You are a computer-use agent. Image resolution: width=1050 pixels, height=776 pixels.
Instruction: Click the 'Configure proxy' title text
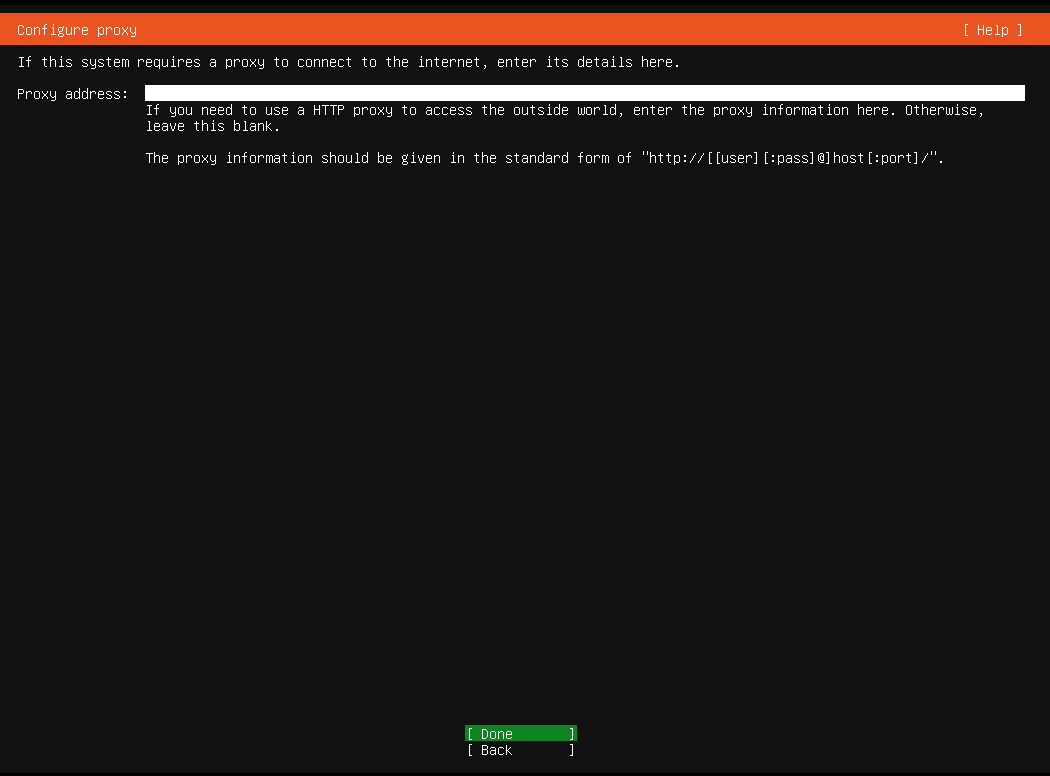pos(77,30)
